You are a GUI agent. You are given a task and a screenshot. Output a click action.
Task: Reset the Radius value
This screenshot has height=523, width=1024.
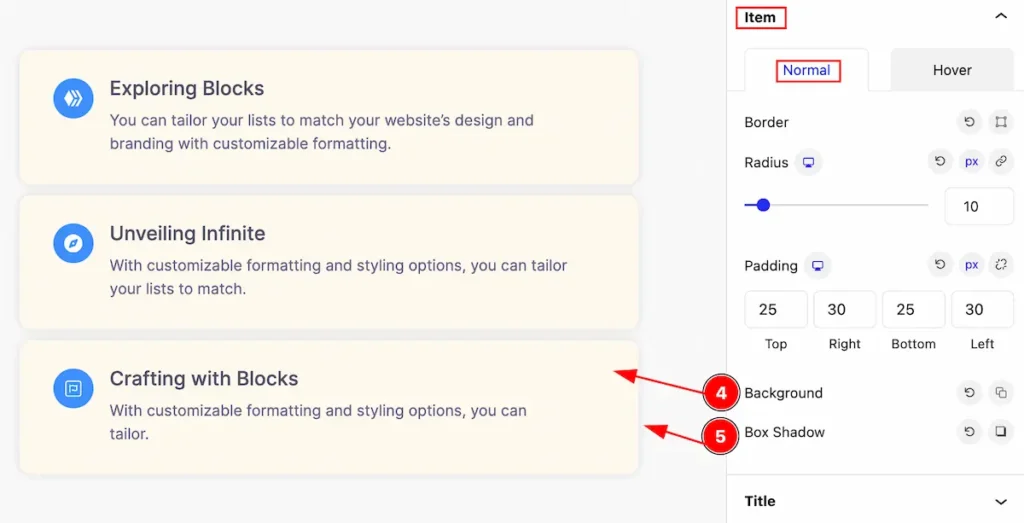(940, 161)
